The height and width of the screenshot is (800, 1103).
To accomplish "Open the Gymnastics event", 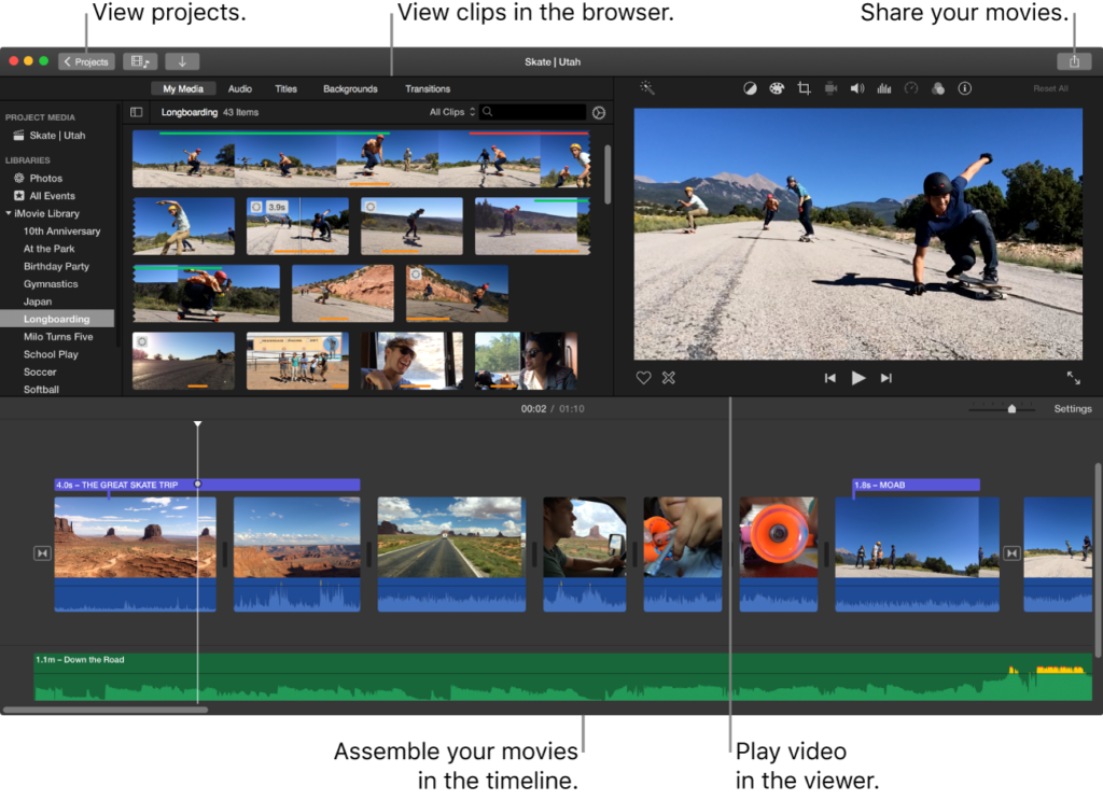I will [x=51, y=284].
